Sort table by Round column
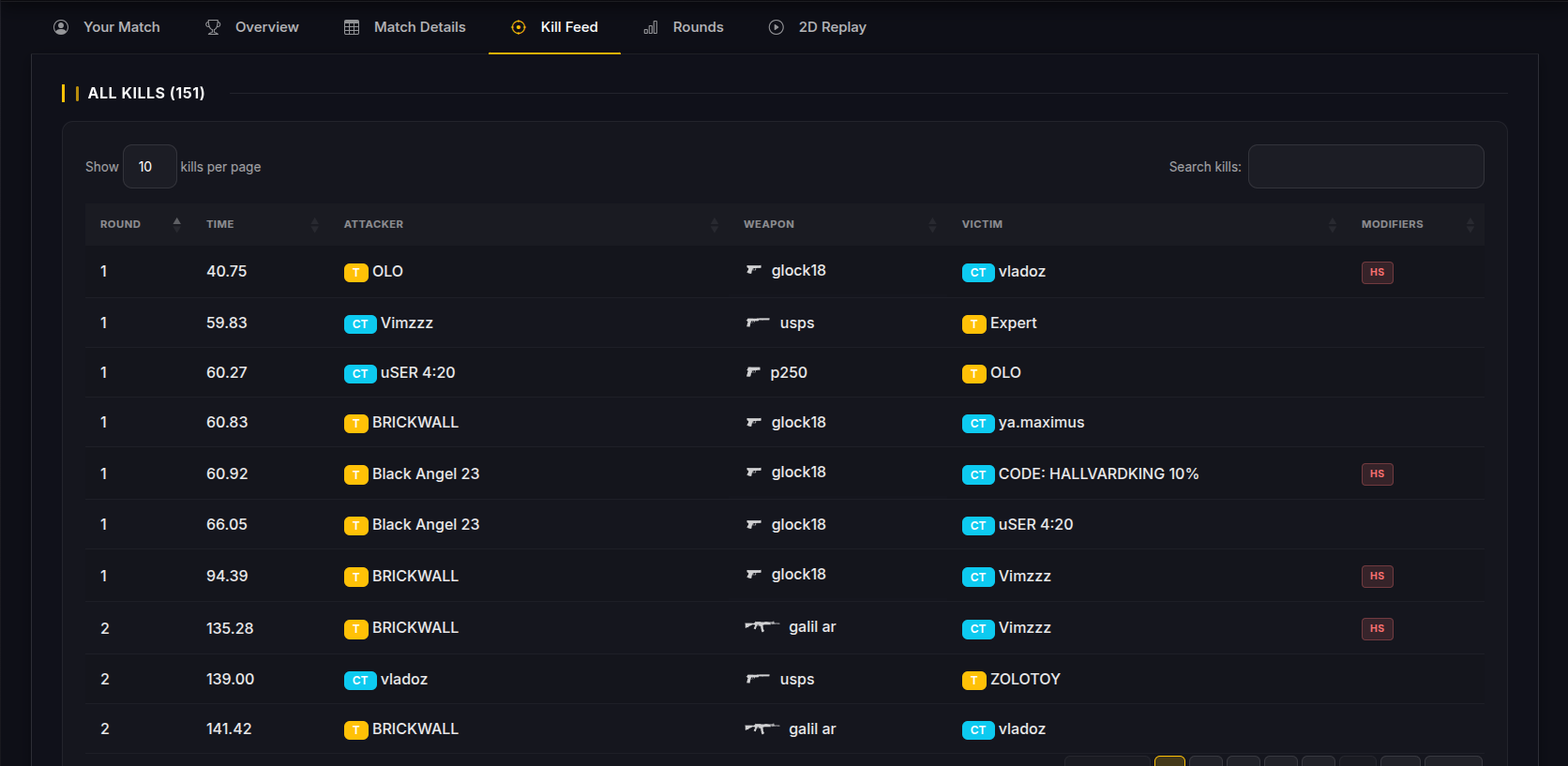1568x766 pixels. click(x=140, y=224)
